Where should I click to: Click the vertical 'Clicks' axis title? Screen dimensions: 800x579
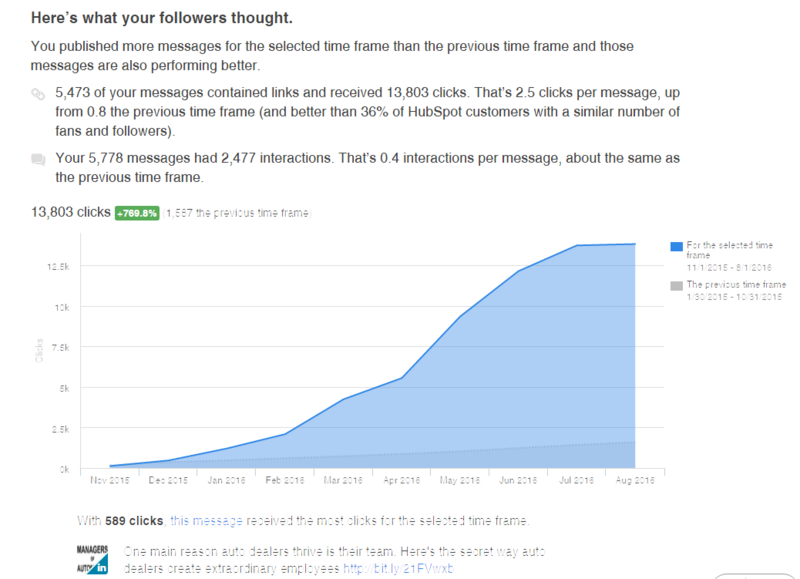click(x=39, y=350)
